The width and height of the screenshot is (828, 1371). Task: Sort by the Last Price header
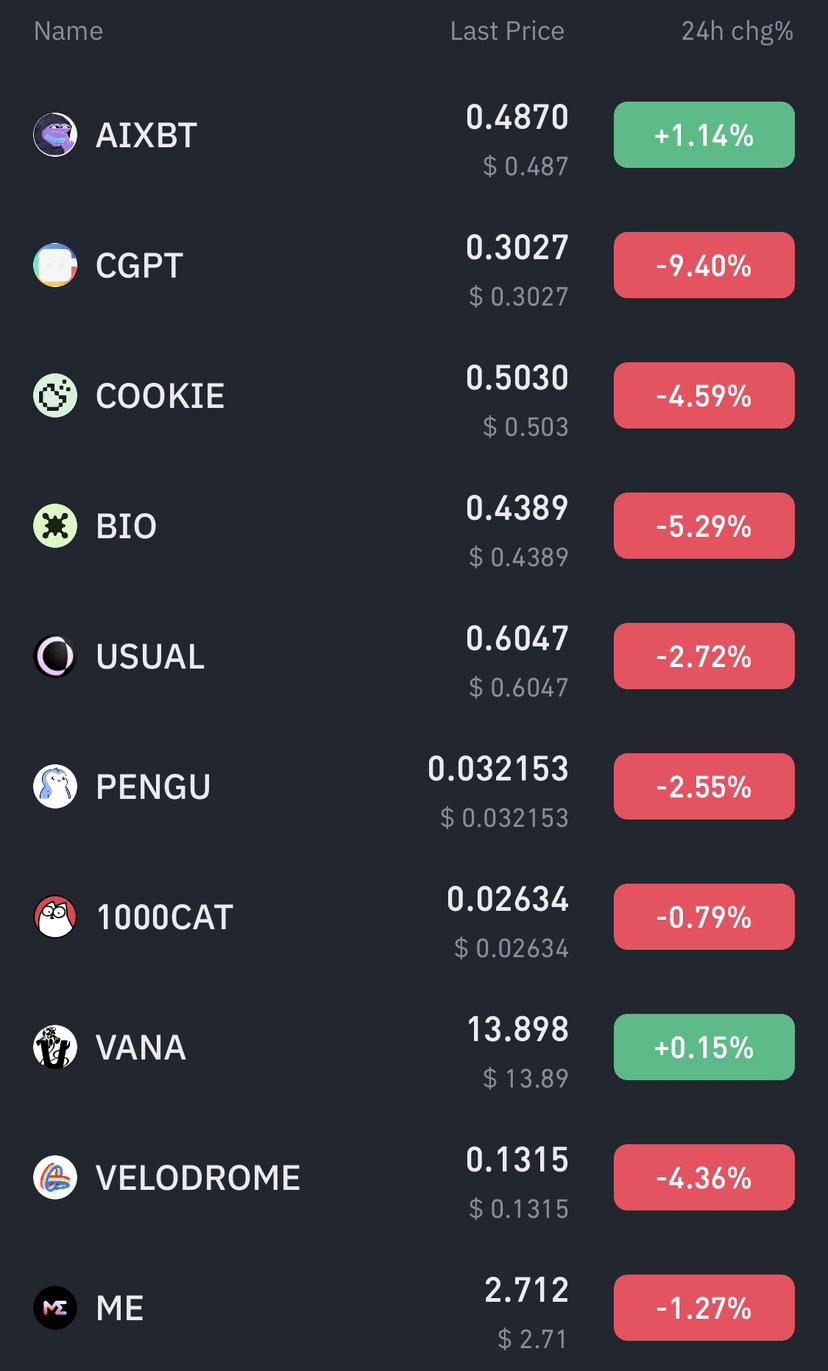tap(507, 31)
